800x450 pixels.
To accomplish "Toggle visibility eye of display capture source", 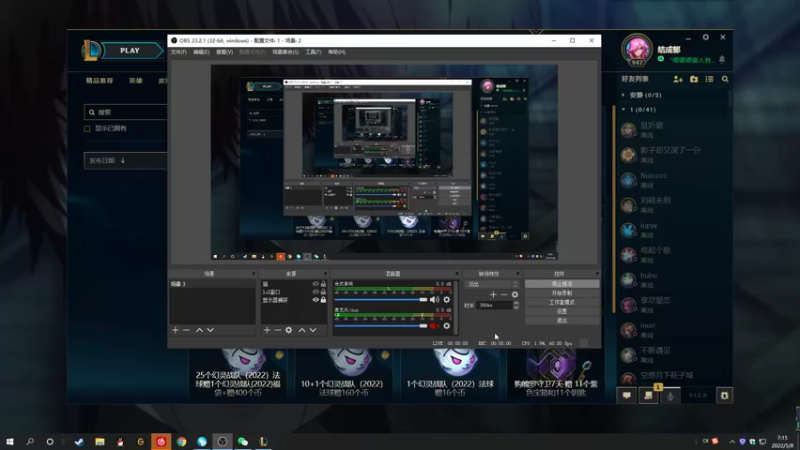I will pyautogui.click(x=315, y=300).
